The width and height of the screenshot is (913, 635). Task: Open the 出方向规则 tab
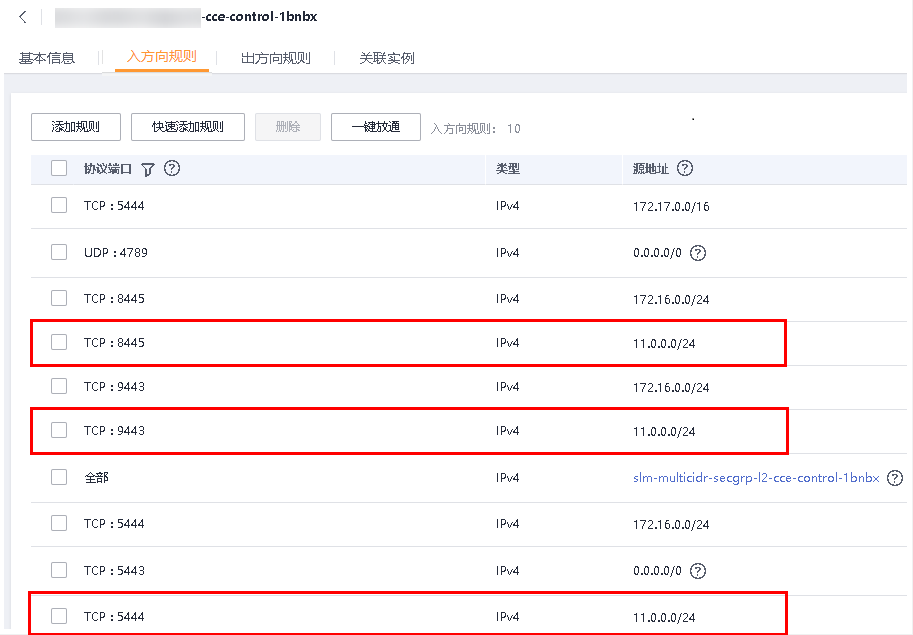pyautogui.click(x=276, y=58)
